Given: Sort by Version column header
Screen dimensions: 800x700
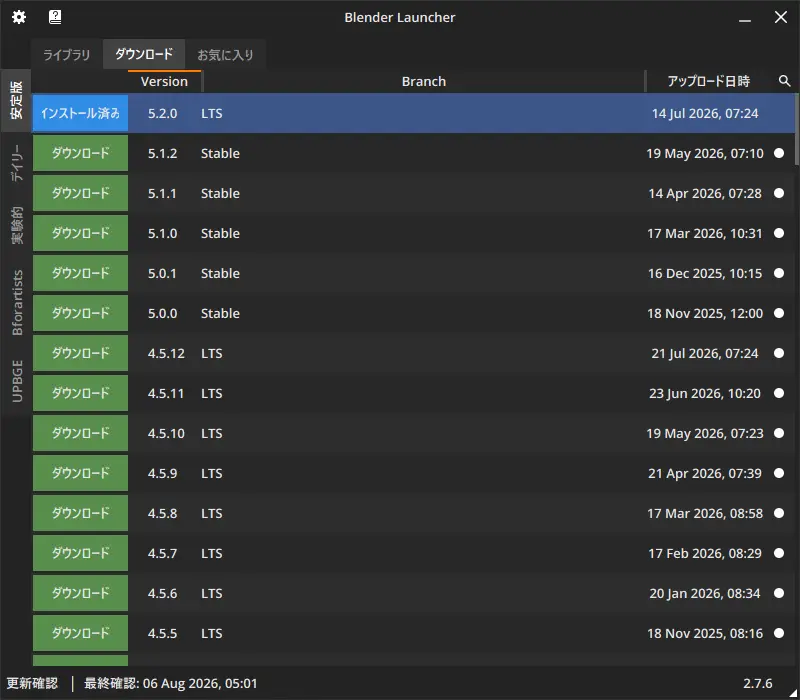Looking at the screenshot, I should [164, 82].
